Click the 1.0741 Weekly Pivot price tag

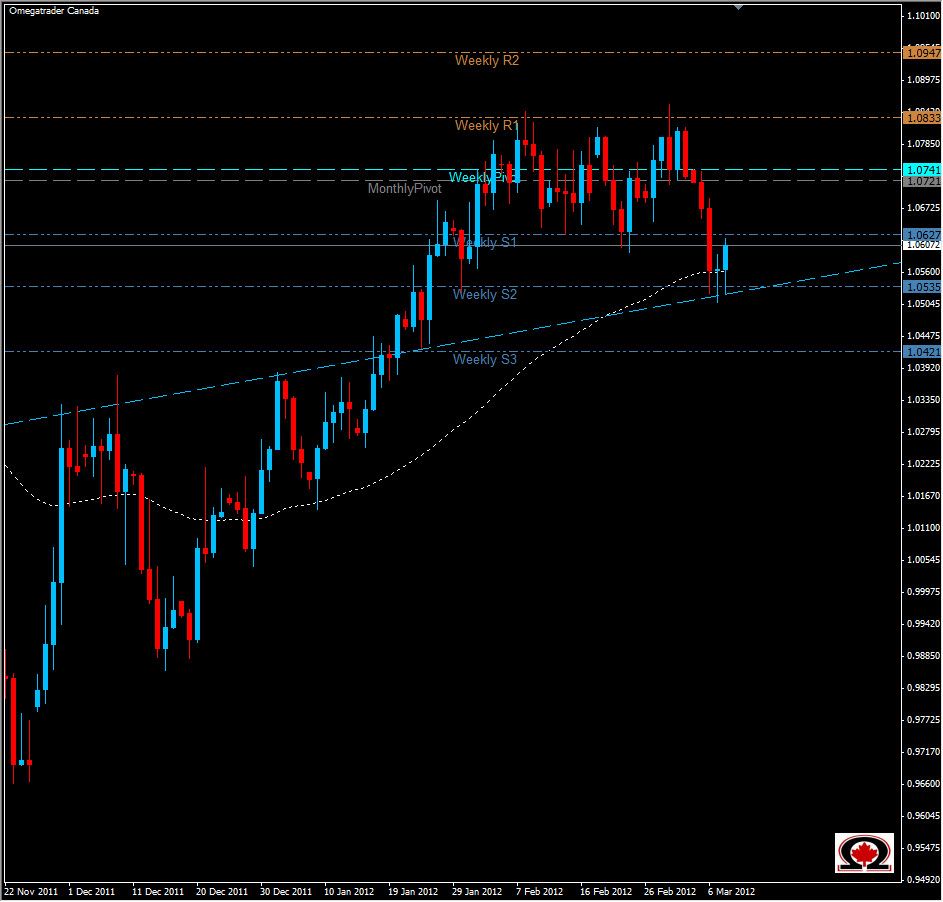tap(921, 170)
